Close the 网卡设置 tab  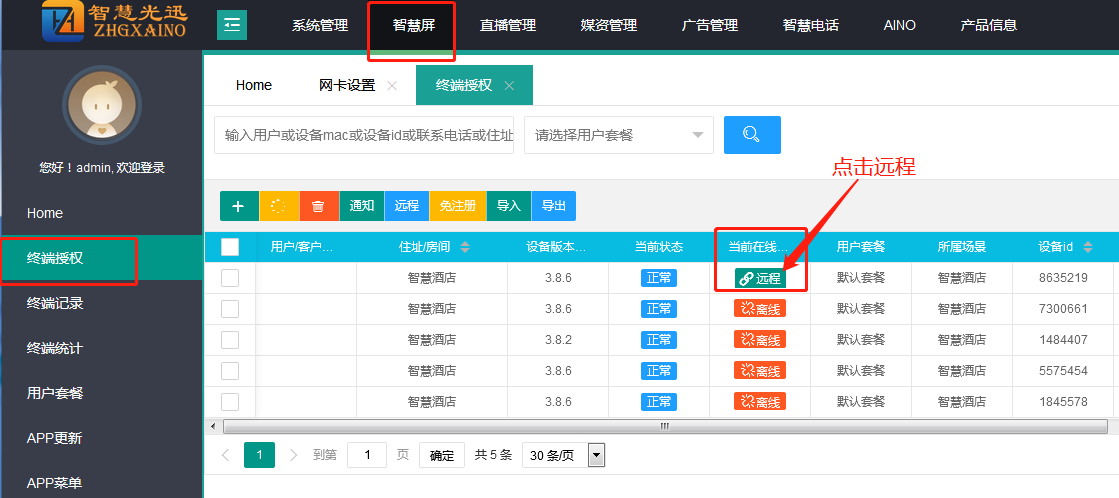(392, 86)
